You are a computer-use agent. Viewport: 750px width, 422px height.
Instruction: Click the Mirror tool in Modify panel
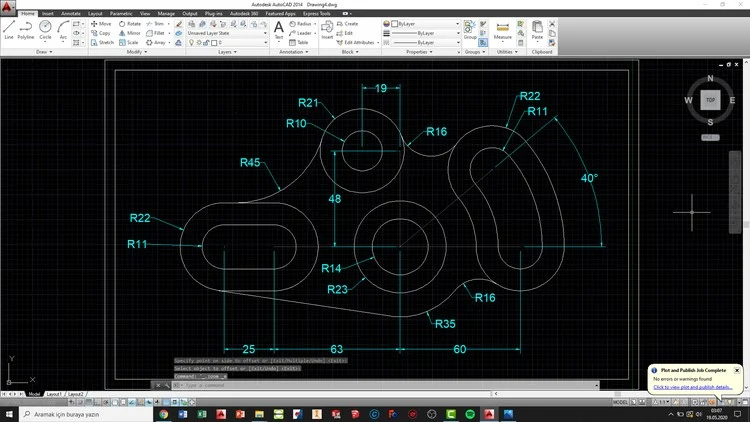click(x=128, y=33)
